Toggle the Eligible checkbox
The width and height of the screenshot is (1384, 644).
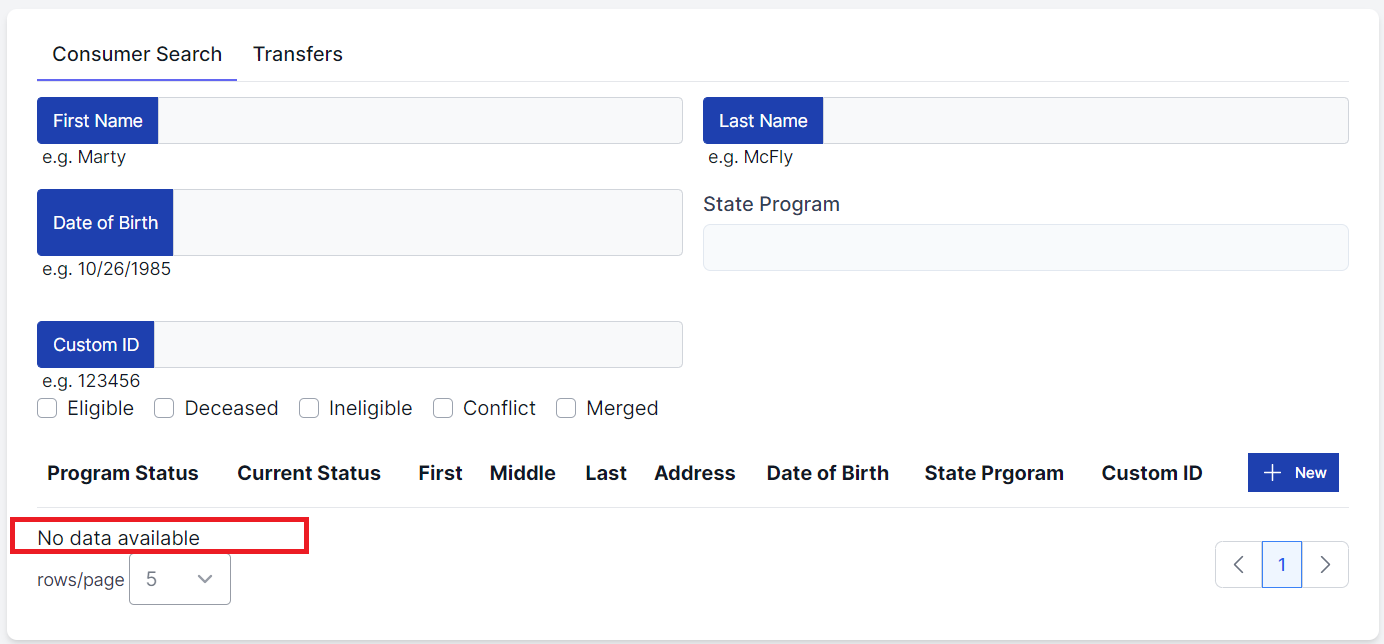(47, 408)
